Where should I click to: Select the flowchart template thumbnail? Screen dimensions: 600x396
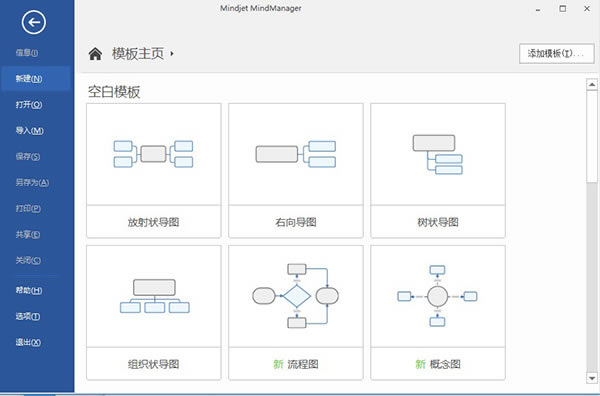point(296,296)
